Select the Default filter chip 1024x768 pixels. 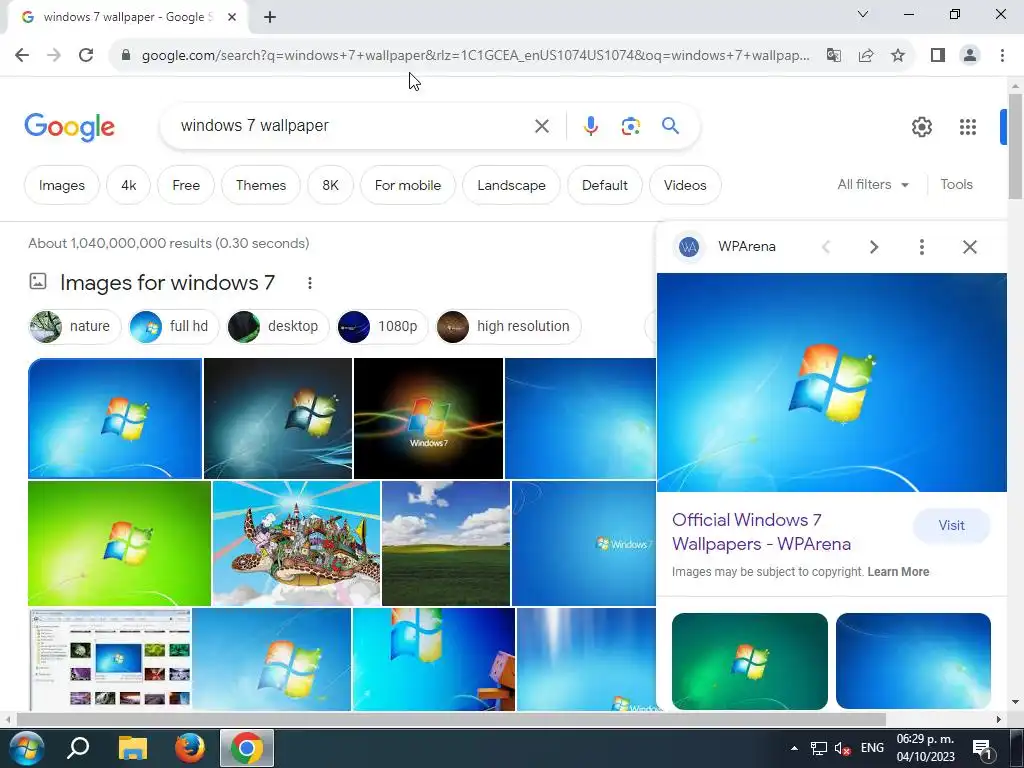(605, 185)
